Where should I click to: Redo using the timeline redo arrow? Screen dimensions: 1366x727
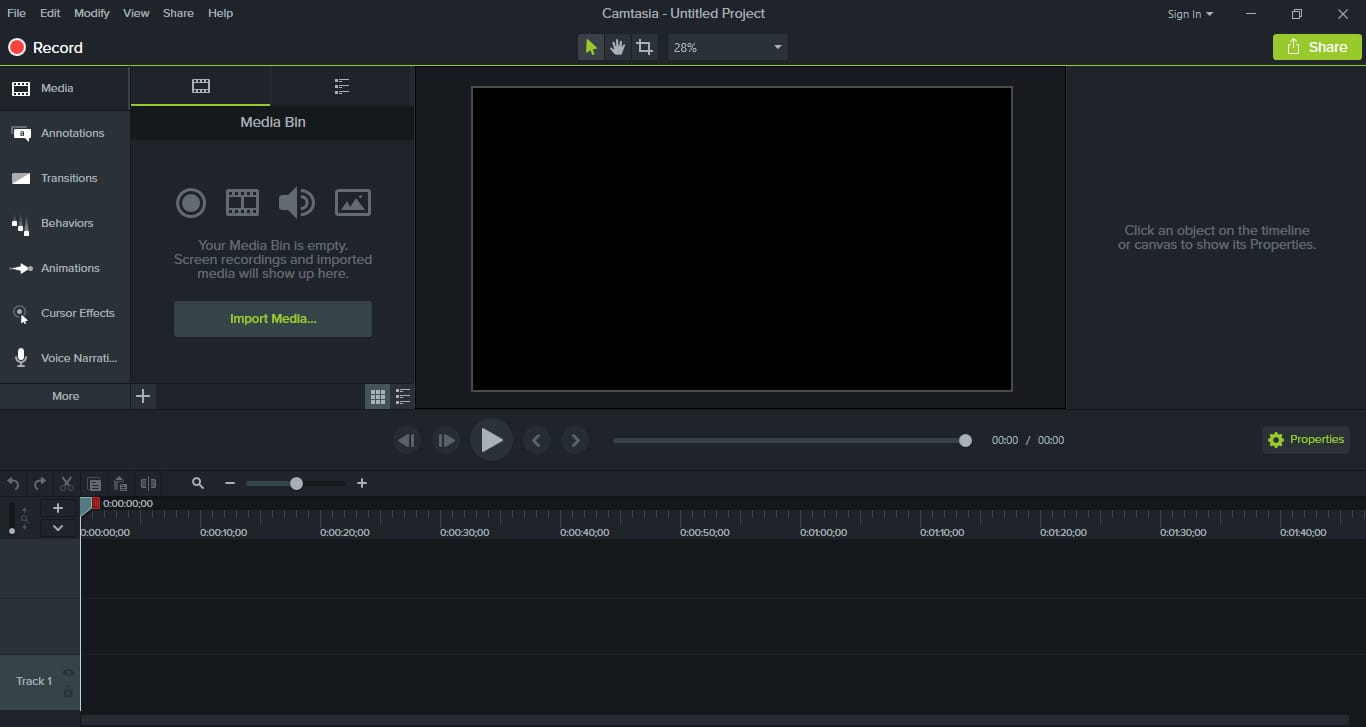(40, 484)
